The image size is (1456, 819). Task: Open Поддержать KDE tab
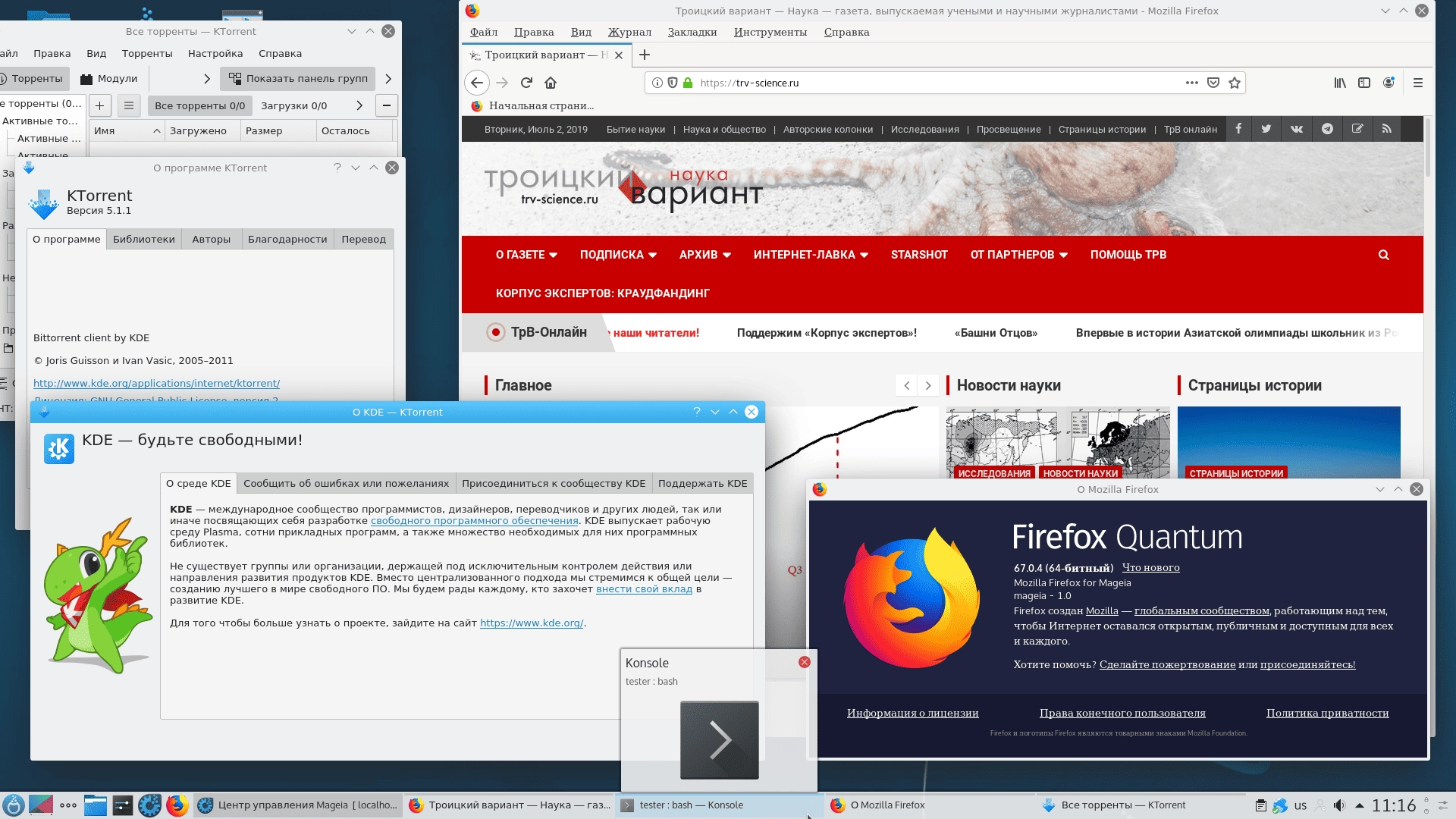[x=703, y=483]
